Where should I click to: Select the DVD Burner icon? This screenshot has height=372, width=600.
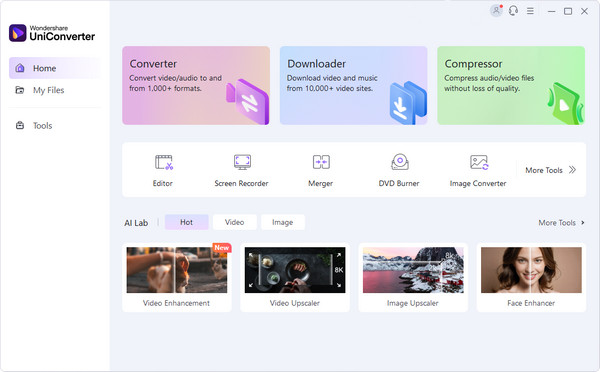point(400,162)
